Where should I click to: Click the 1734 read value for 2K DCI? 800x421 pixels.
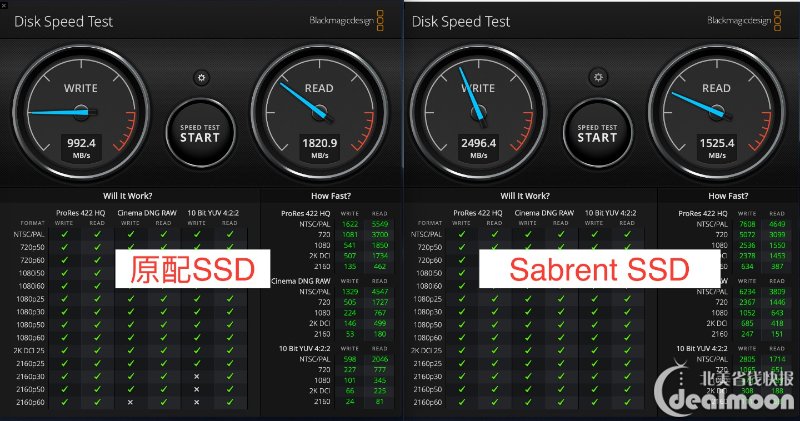coord(380,256)
